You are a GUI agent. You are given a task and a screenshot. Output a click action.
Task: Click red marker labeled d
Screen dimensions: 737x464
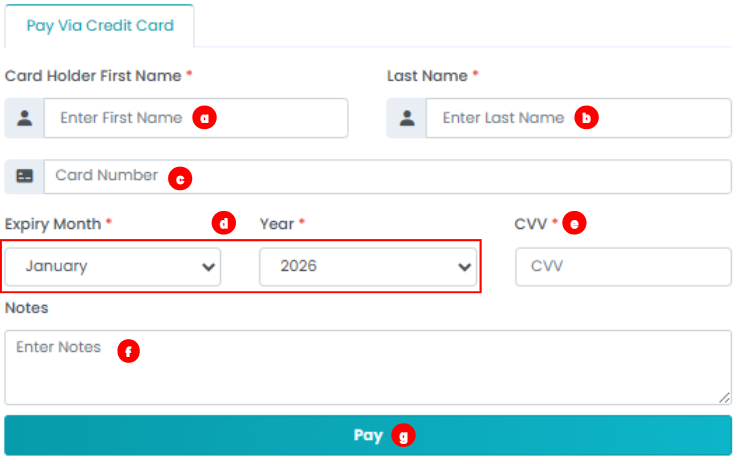(x=225, y=224)
